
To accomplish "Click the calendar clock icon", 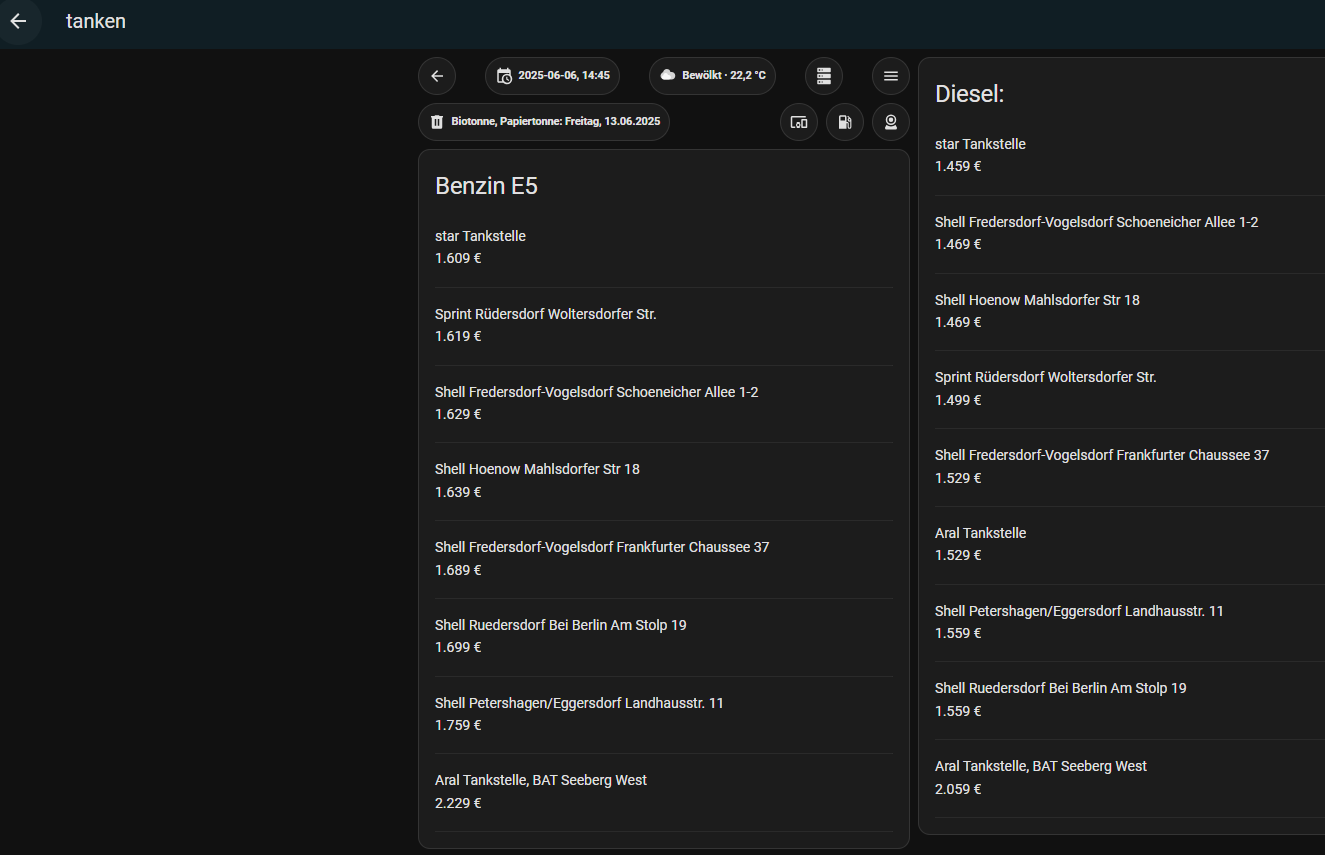I will pos(504,76).
